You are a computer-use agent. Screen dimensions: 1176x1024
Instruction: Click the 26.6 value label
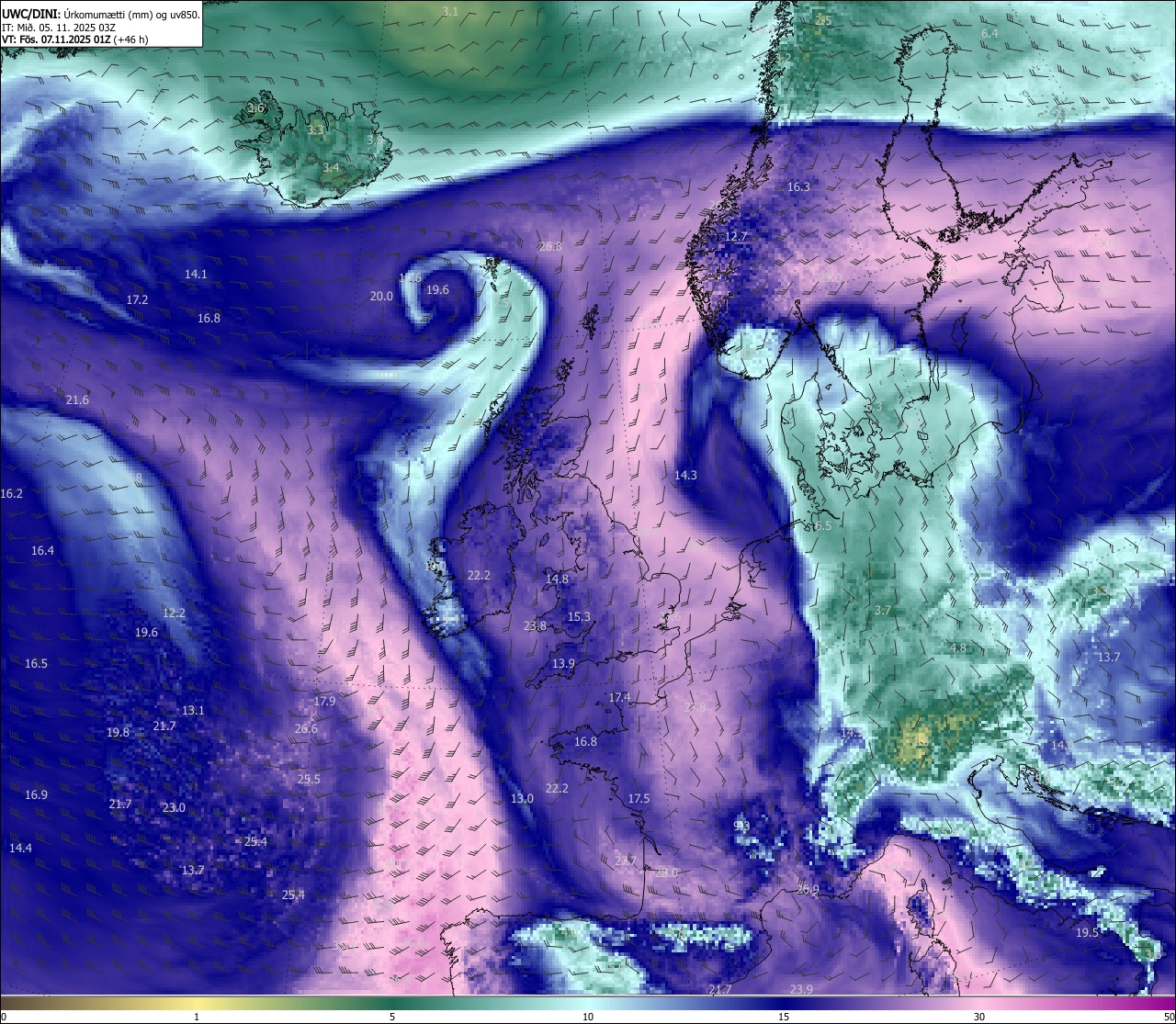306,729
